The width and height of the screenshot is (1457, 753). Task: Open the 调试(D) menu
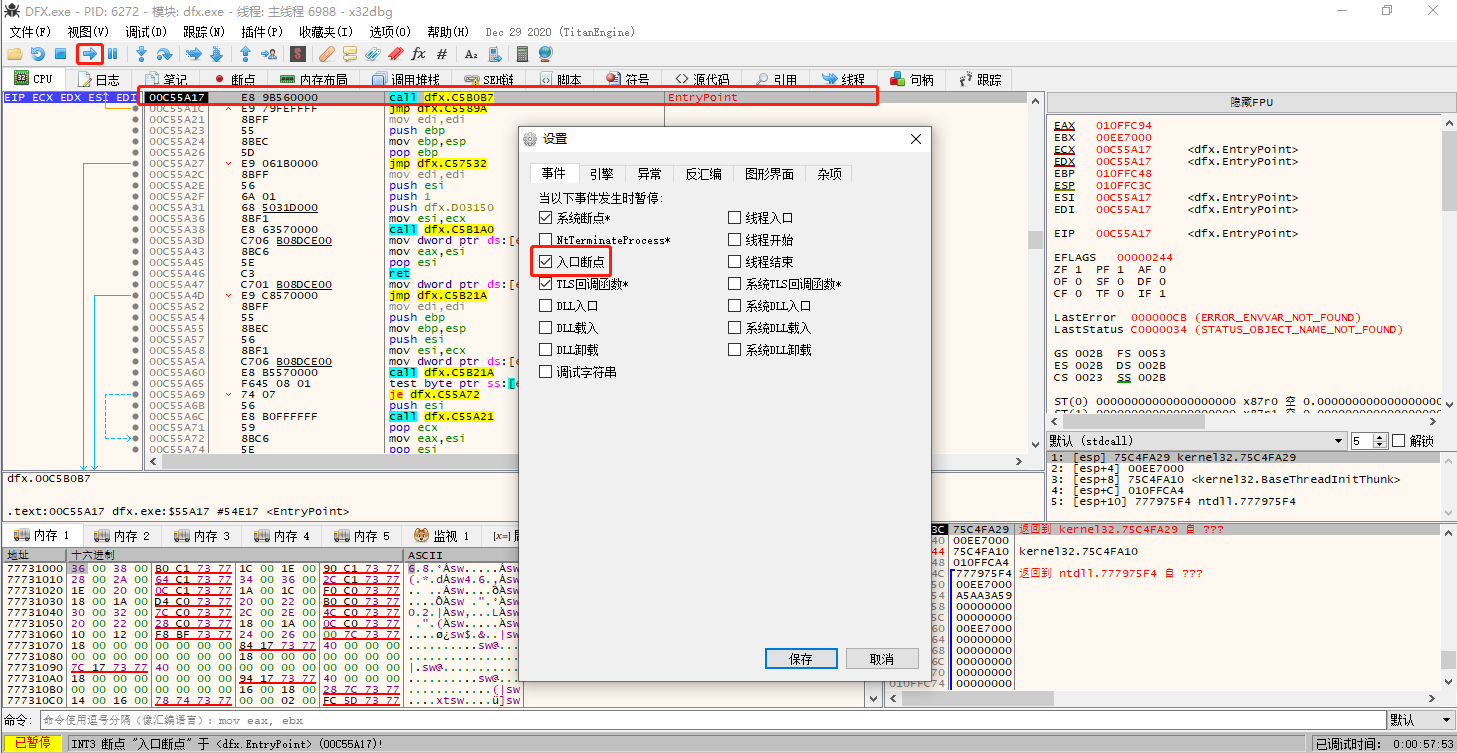[146, 32]
